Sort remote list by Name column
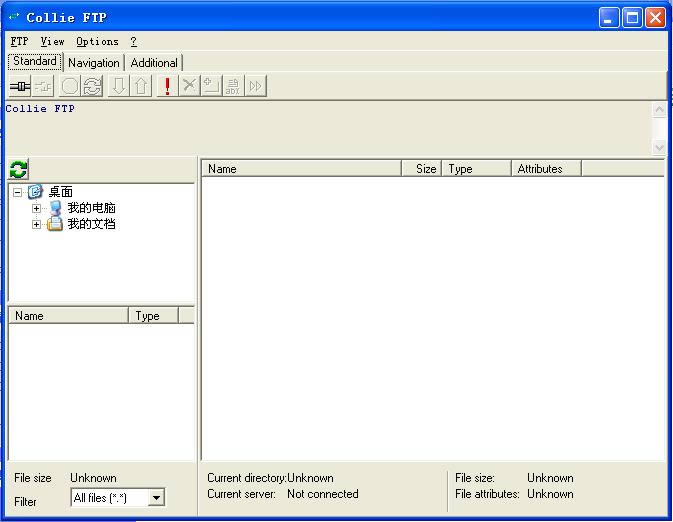This screenshot has width=673, height=522. (x=301, y=169)
